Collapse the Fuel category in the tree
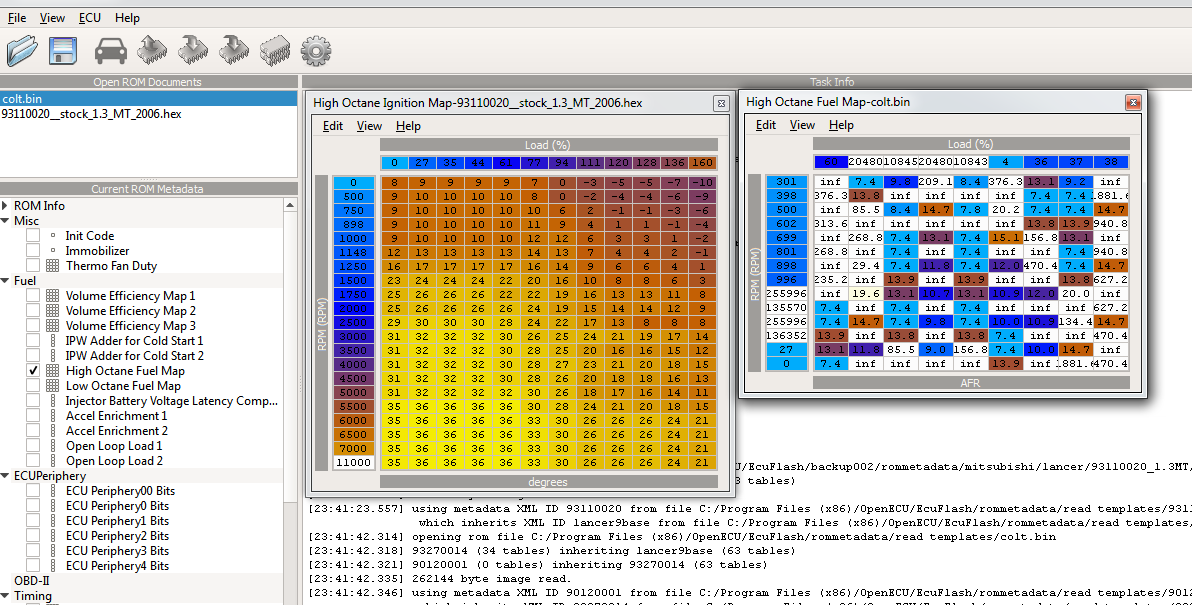Viewport: 1192px width, 605px height. tap(6, 281)
